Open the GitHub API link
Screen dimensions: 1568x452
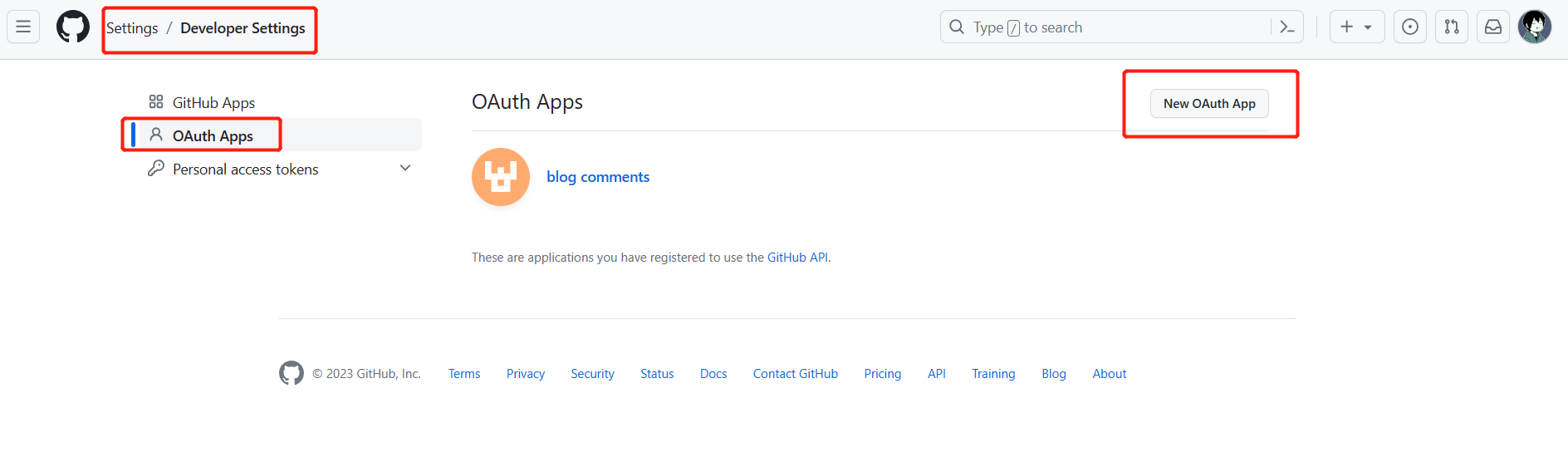pyautogui.click(x=797, y=258)
